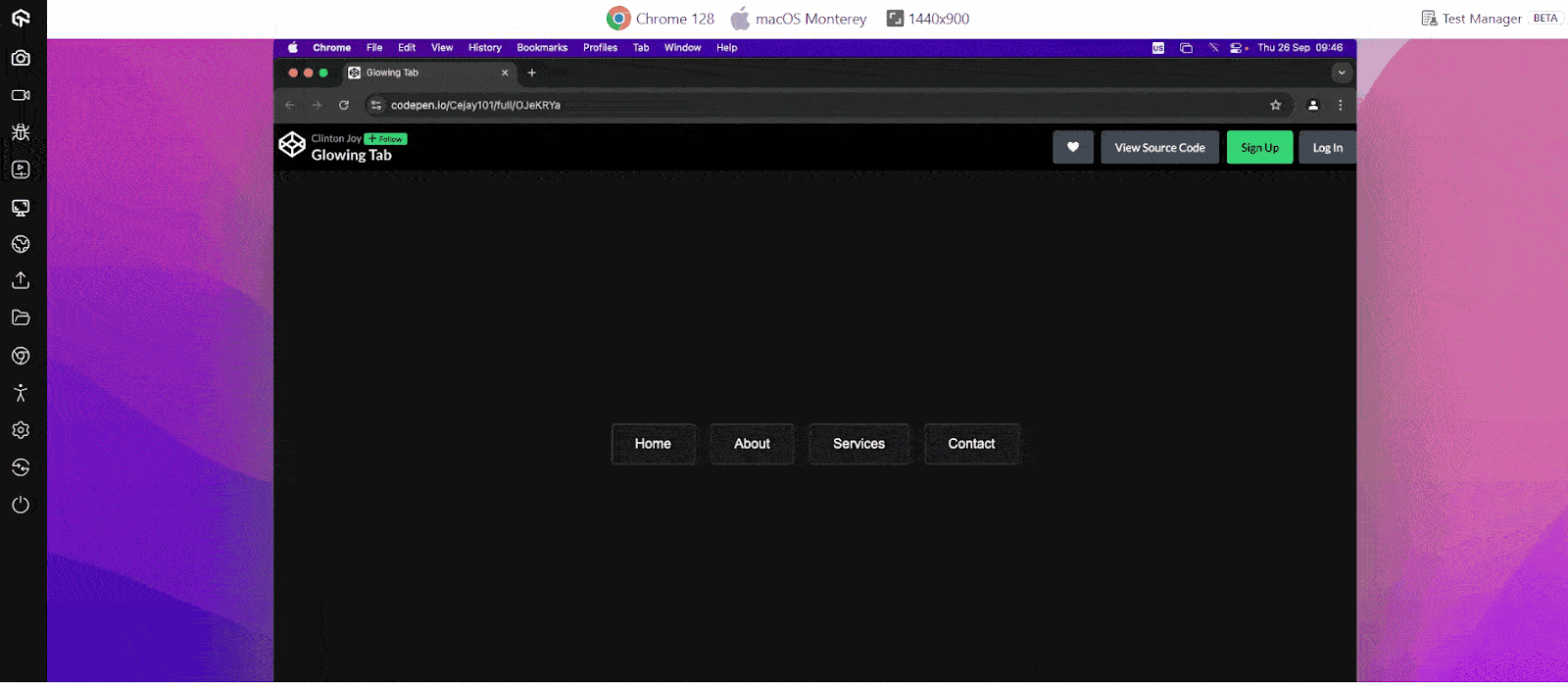
Task: View site information icon in address bar
Action: (376, 105)
